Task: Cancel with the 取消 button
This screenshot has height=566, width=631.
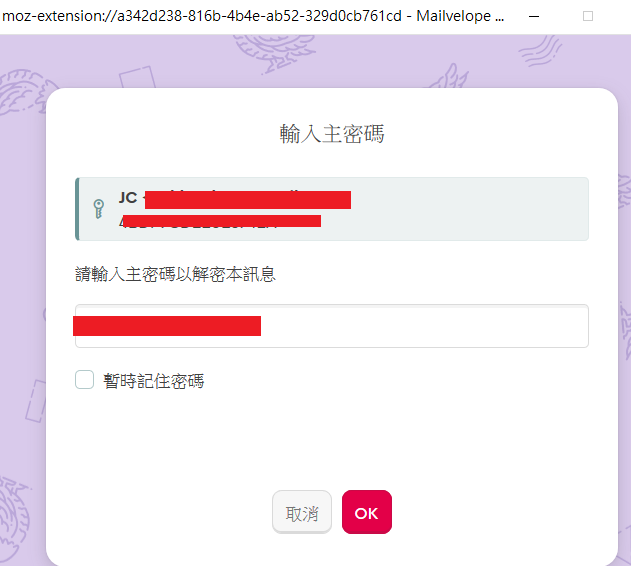Action: tap(302, 512)
